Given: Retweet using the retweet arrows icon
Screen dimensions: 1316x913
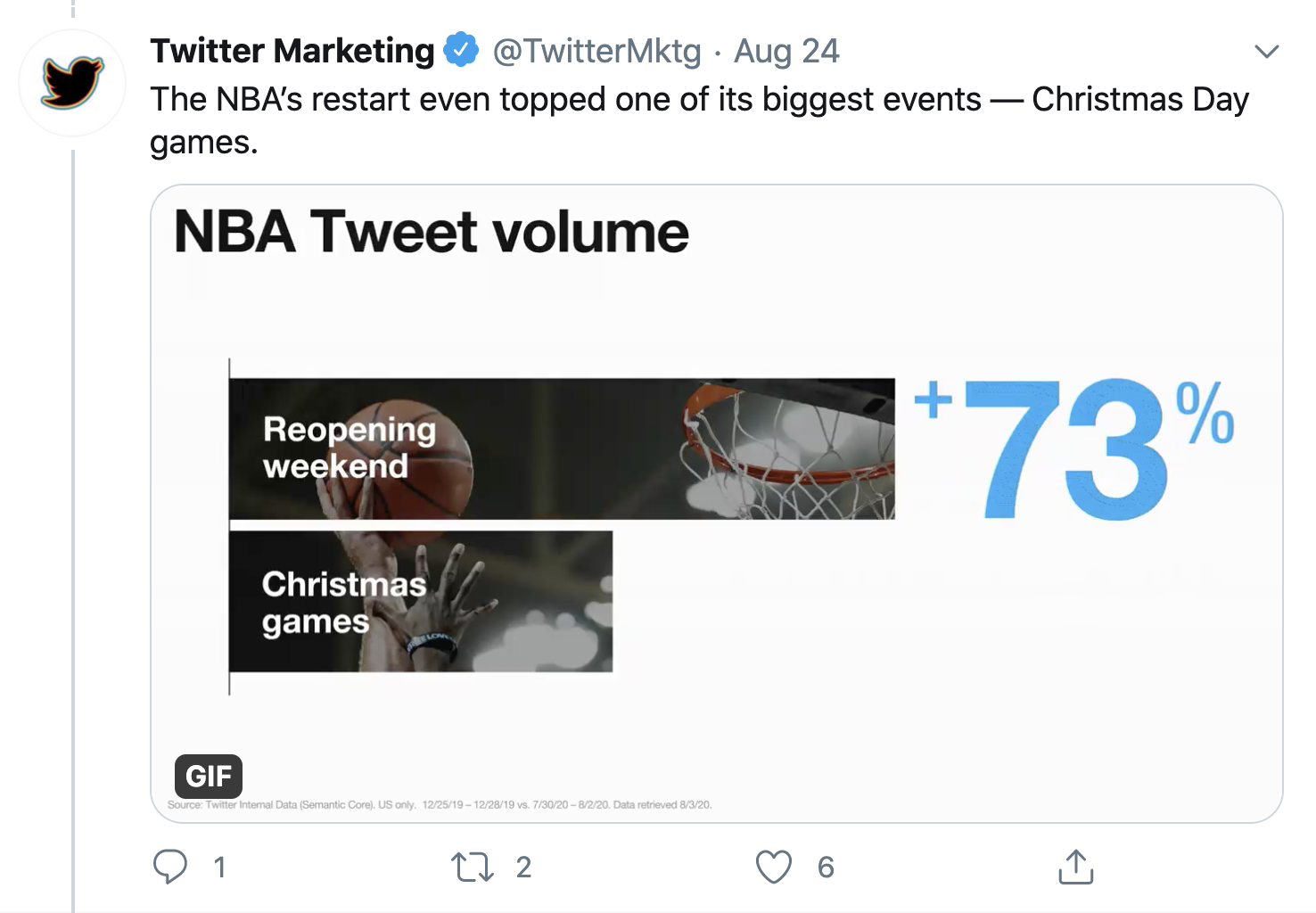Looking at the screenshot, I should (x=472, y=867).
